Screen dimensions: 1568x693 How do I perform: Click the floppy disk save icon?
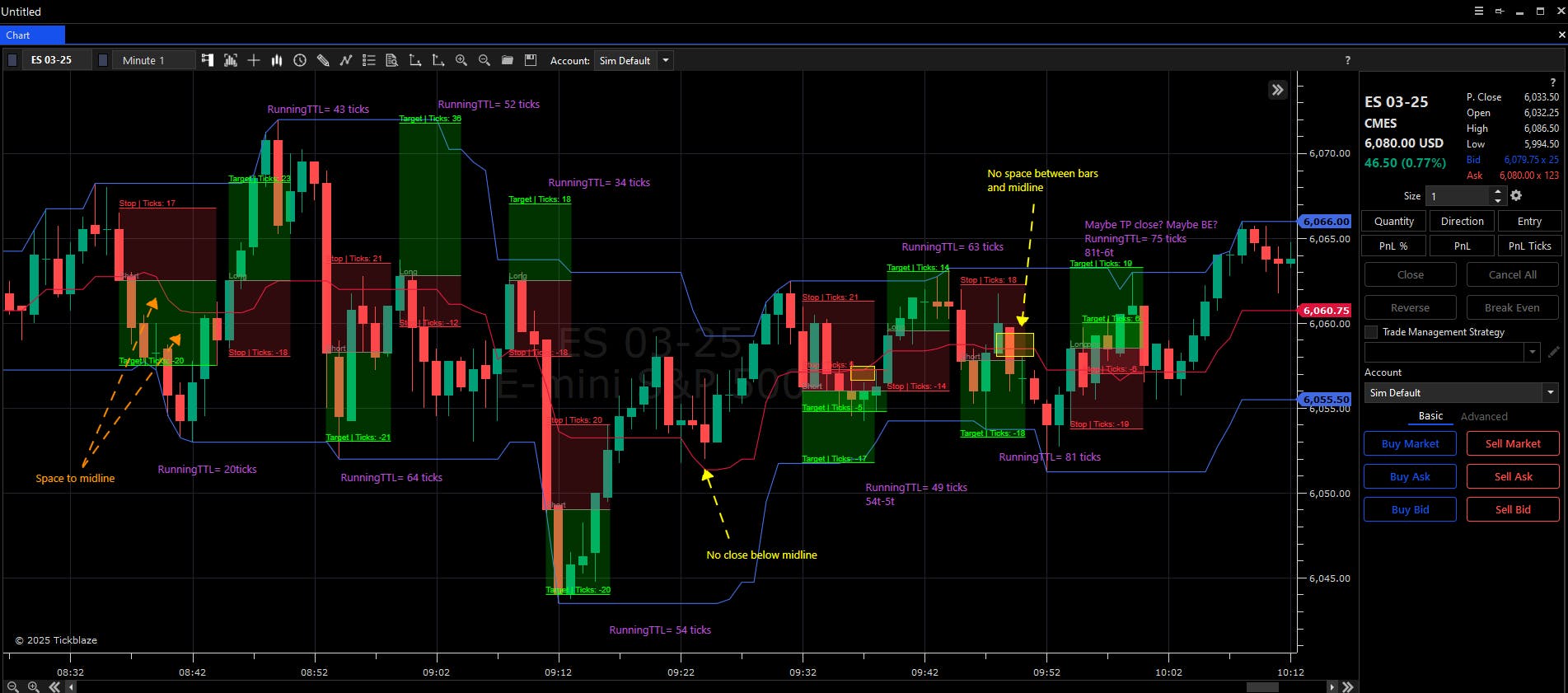click(531, 60)
